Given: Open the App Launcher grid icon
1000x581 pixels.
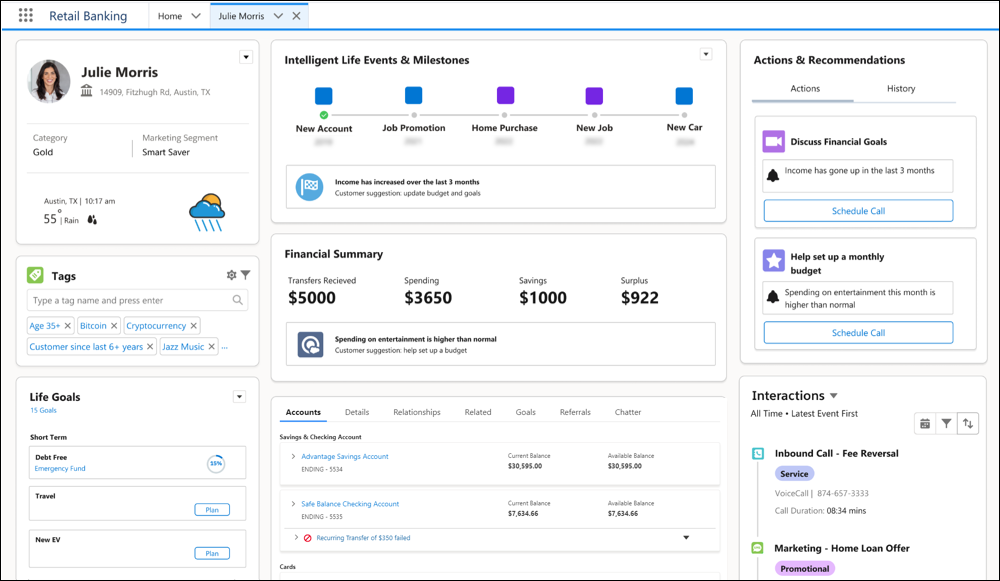Looking at the screenshot, I should tap(26, 15).
